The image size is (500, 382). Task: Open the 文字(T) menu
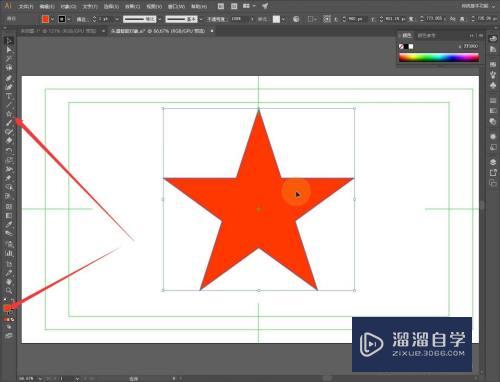click(x=90, y=6)
